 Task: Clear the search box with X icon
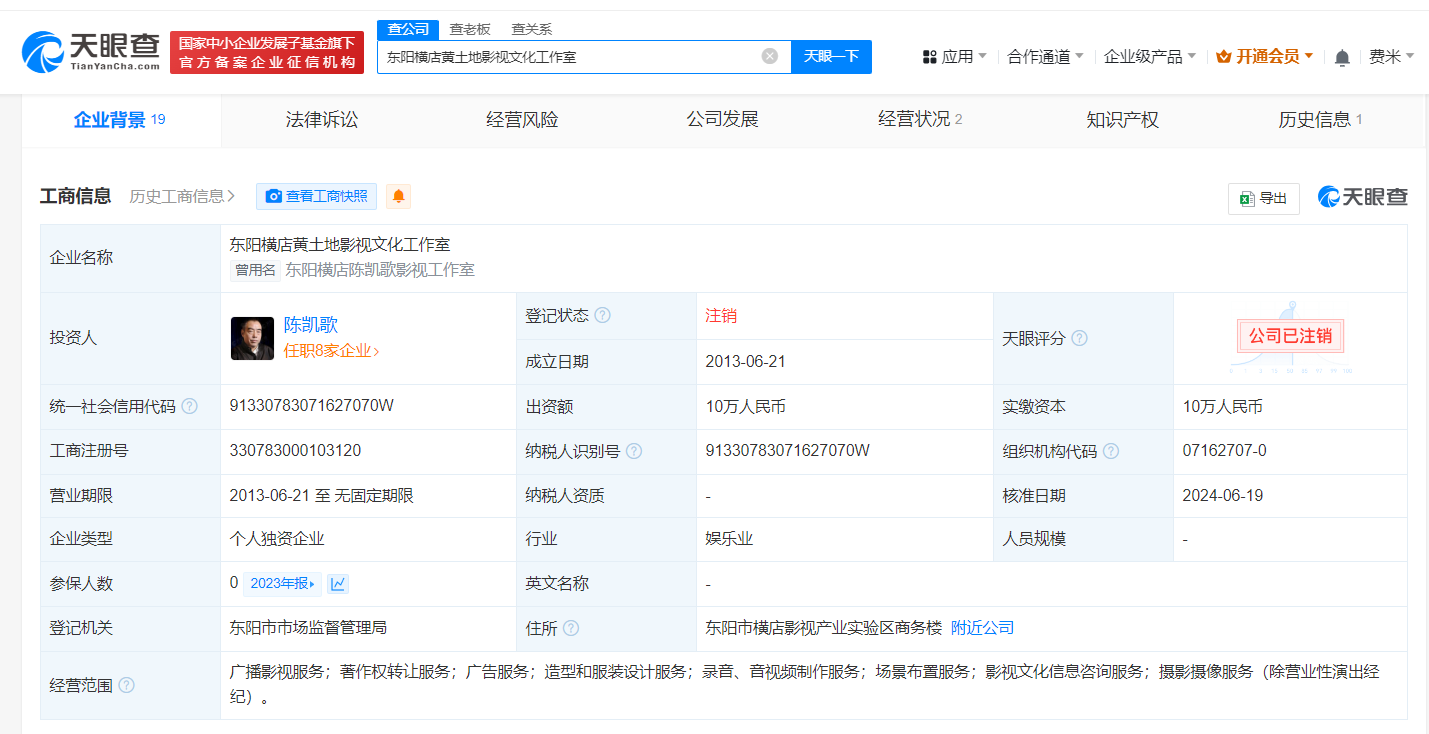coord(769,56)
